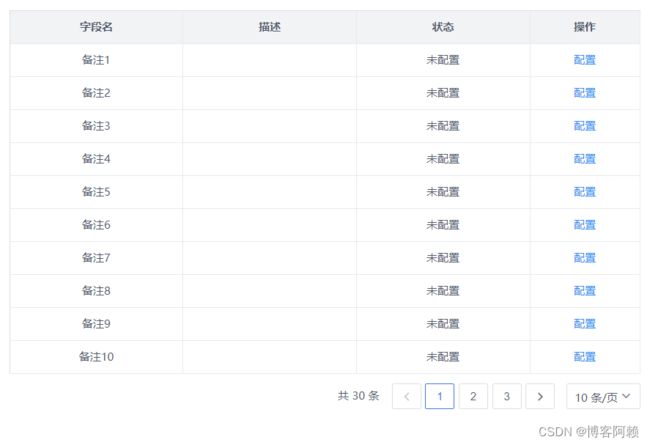Image resolution: width=650 pixels, height=445 pixels.
Task: Click 配置 link for 备注7
Action: click(x=585, y=258)
